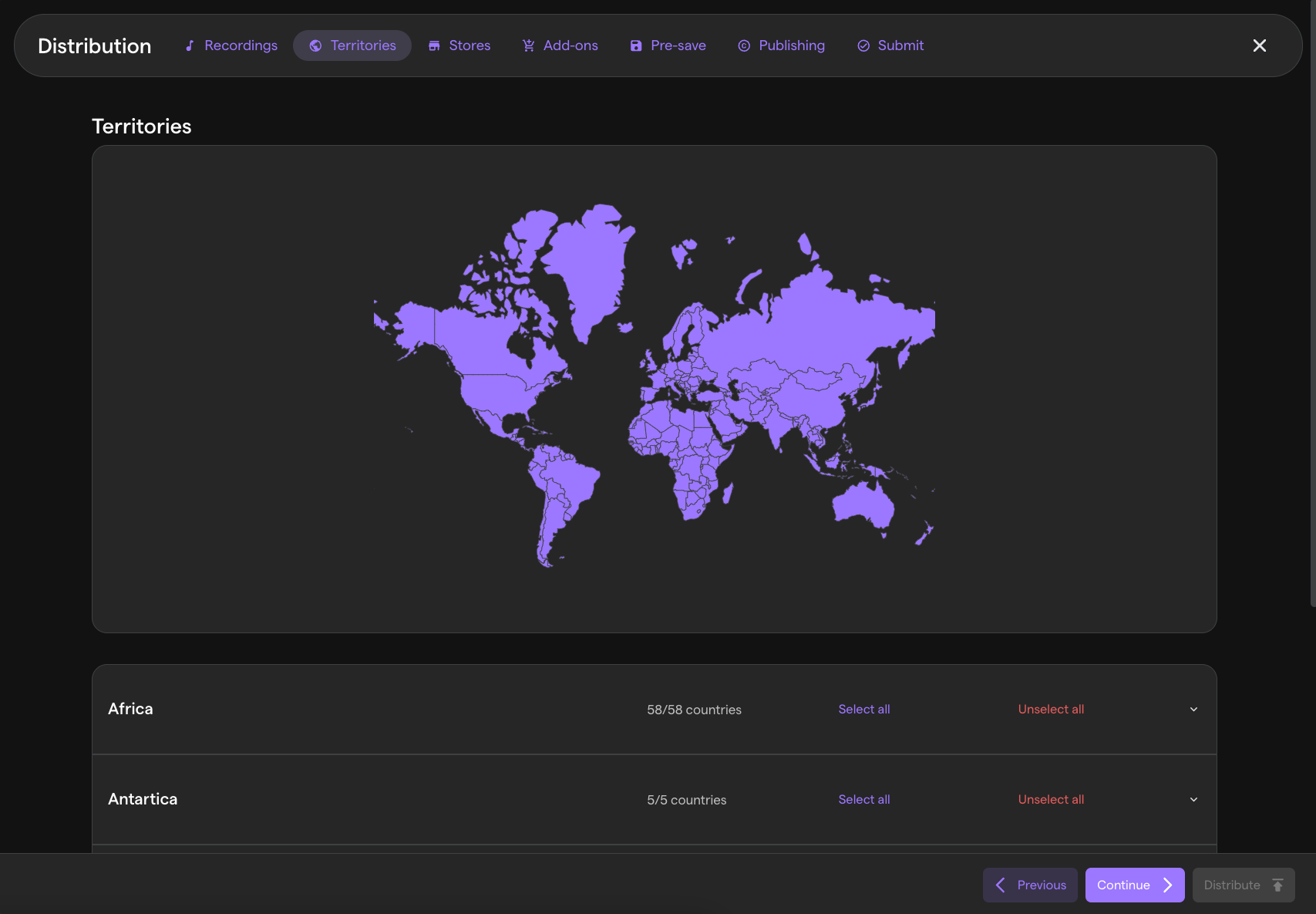Screen dimensions: 1316x914
Task: Click the checkmark circle icon beside Submit
Action: (863, 46)
